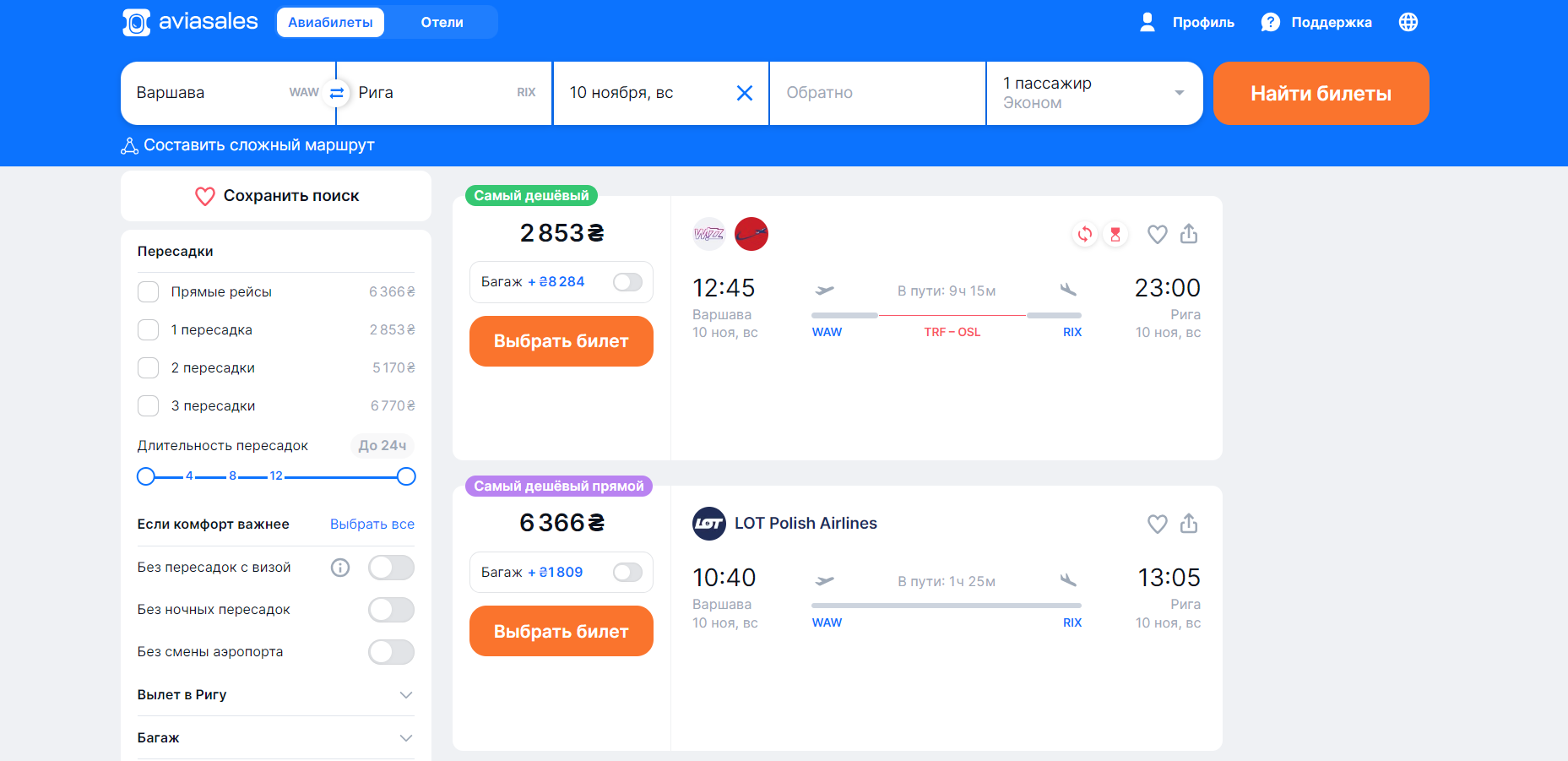The width and height of the screenshot is (1568, 761).
Task: Check the Прямые рейсы filter
Action: [148, 291]
